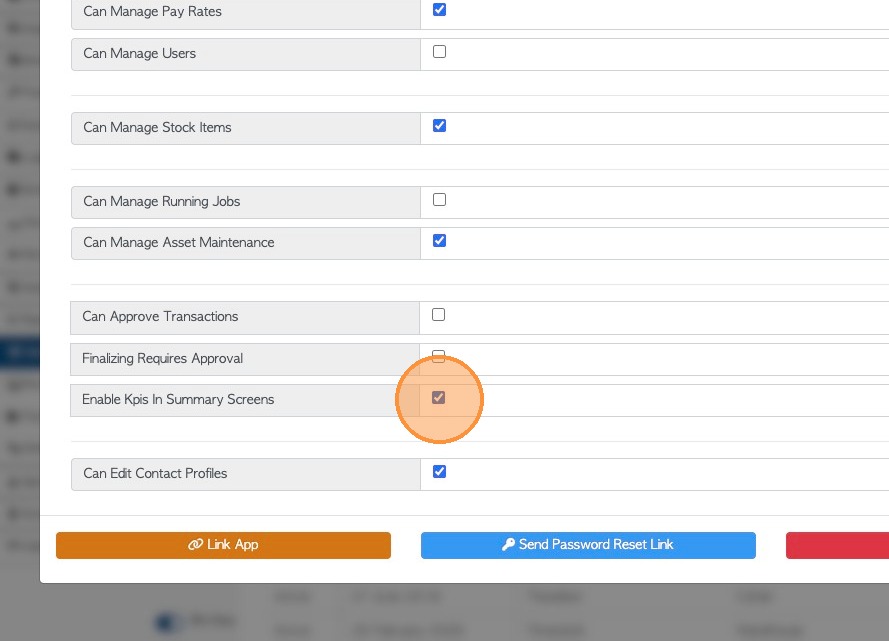
Task: Click the chain-link icon on Link App
Action: pyautogui.click(x=195, y=545)
